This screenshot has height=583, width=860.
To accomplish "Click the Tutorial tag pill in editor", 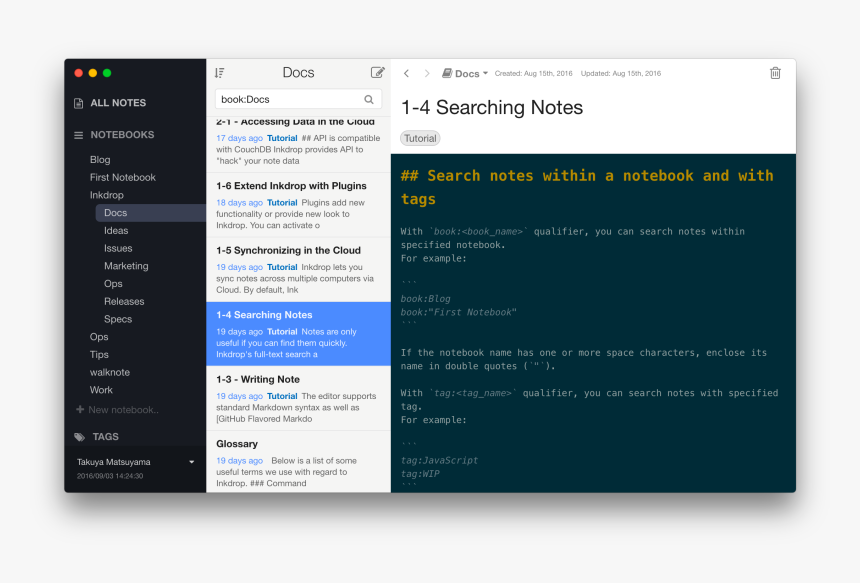I will [420, 139].
